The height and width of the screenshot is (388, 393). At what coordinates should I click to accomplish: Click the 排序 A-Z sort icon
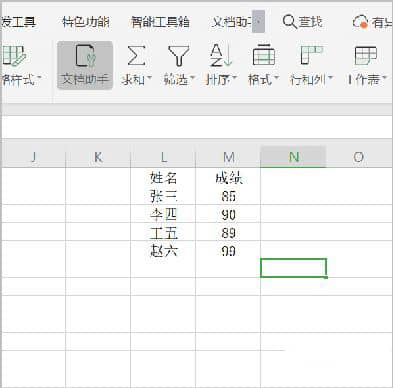click(221, 55)
